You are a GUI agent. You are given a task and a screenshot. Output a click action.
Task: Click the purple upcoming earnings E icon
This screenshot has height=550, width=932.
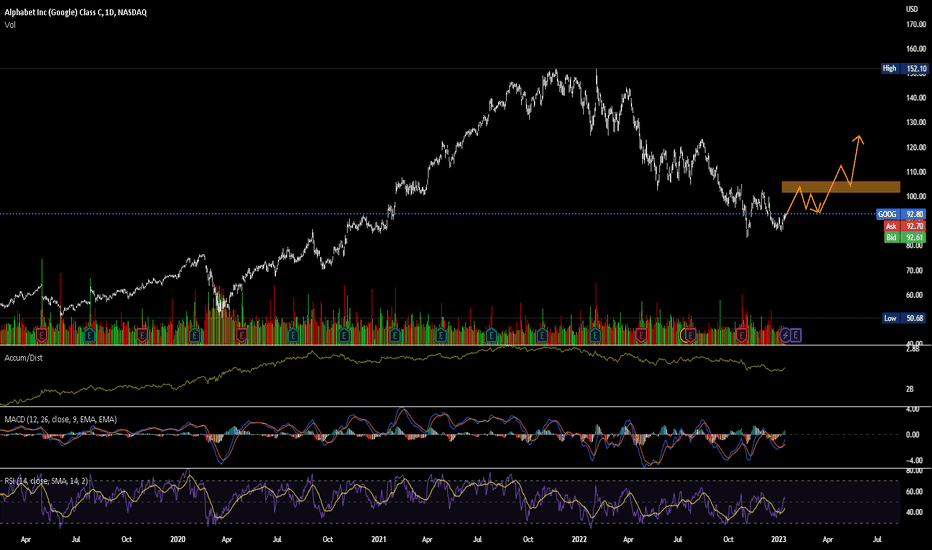[x=796, y=335]
